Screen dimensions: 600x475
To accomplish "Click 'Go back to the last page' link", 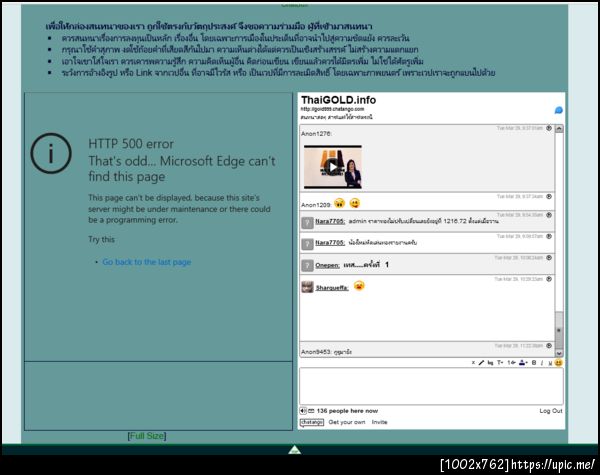I will [x=147, y=262].
